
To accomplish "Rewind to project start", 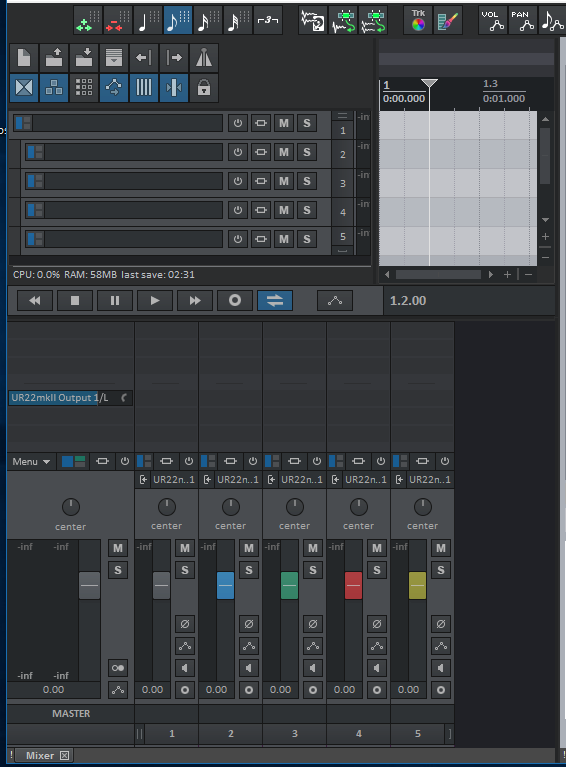I will click(x=35, y=300).
